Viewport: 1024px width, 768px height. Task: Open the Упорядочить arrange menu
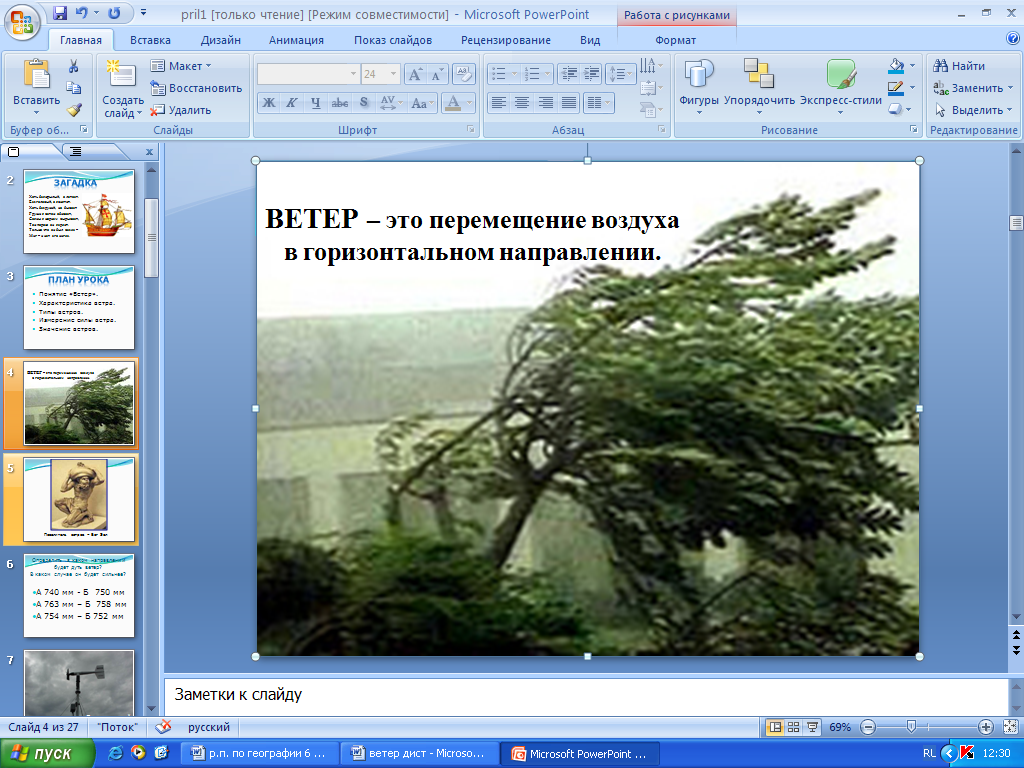760,88
